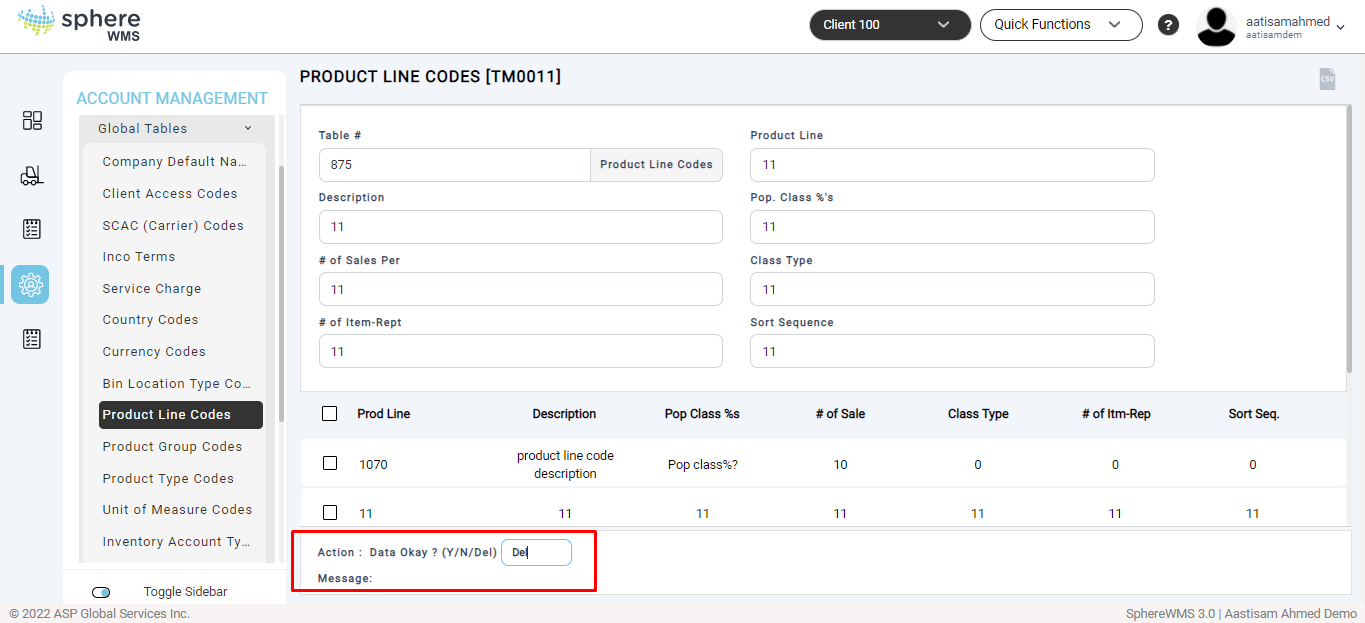Image resolution: width=1365 pixels, height=623 pixels.
Task: Check the select-all checkbox in table header
Action: pyautogui.click(x=330, y=413)
